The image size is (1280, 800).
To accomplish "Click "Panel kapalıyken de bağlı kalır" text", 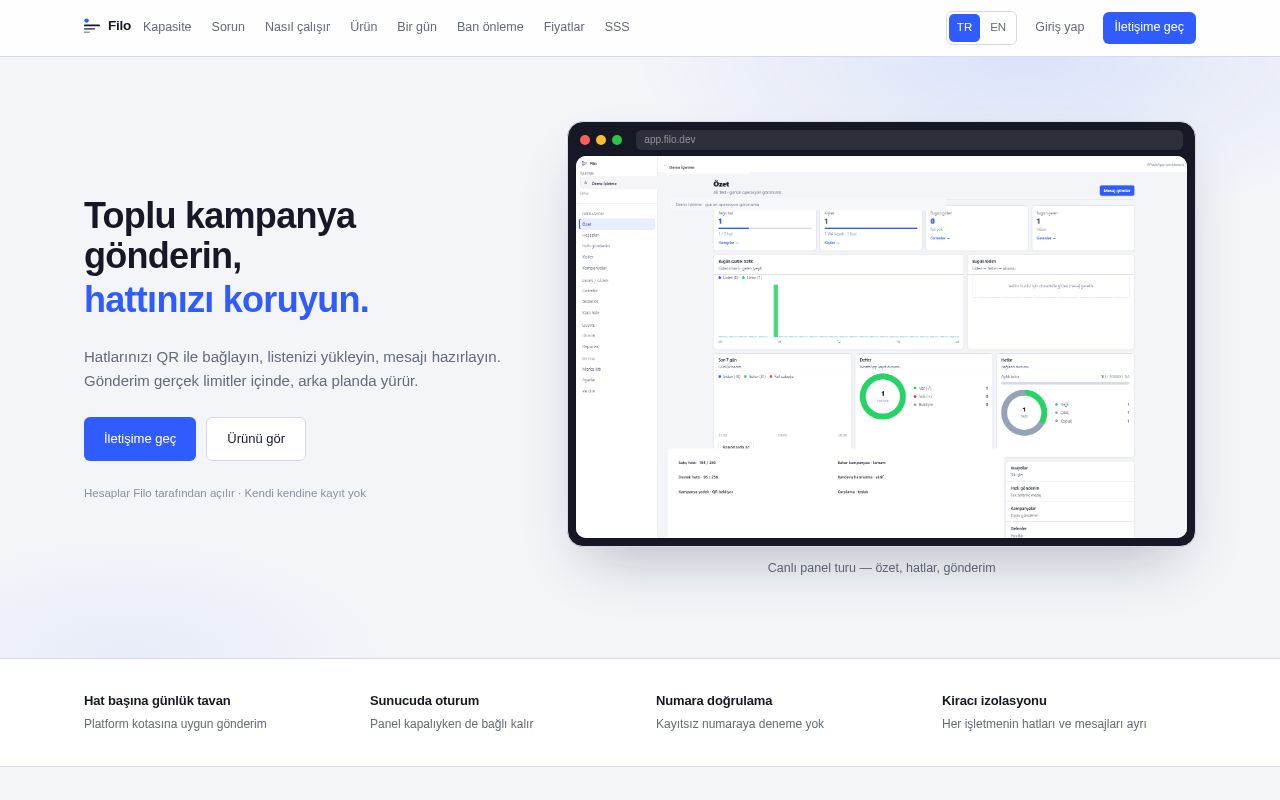I will pyautogui.click(x=451, y=724).
